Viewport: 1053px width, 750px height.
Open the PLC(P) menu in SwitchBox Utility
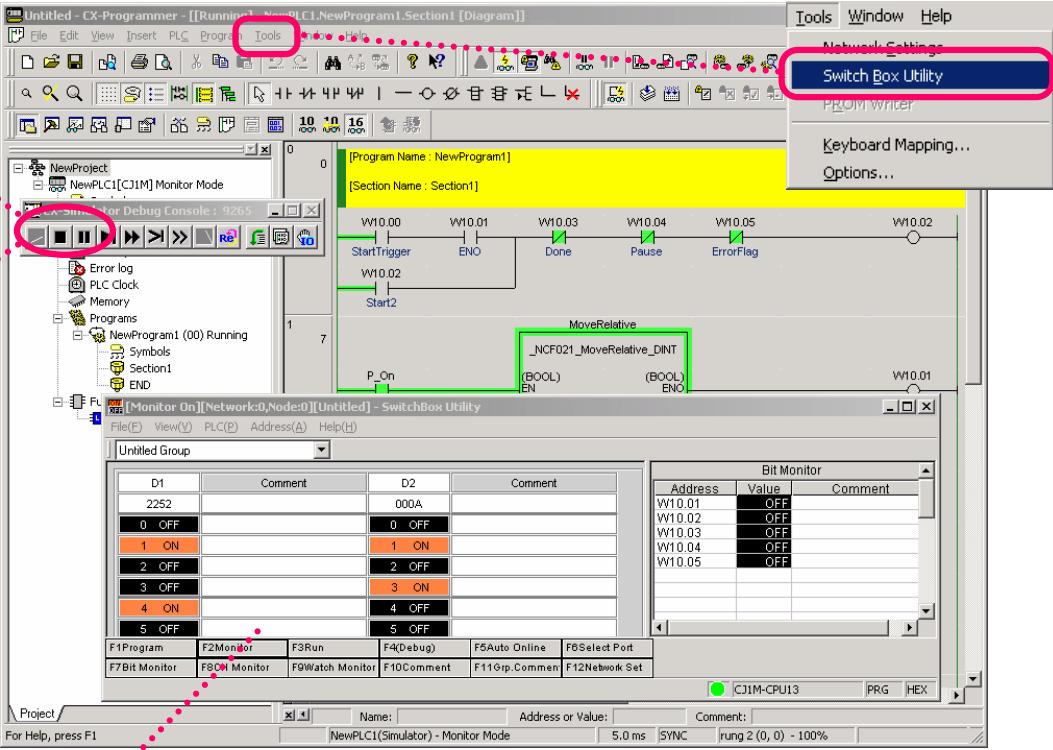click(x=221, y=426)
